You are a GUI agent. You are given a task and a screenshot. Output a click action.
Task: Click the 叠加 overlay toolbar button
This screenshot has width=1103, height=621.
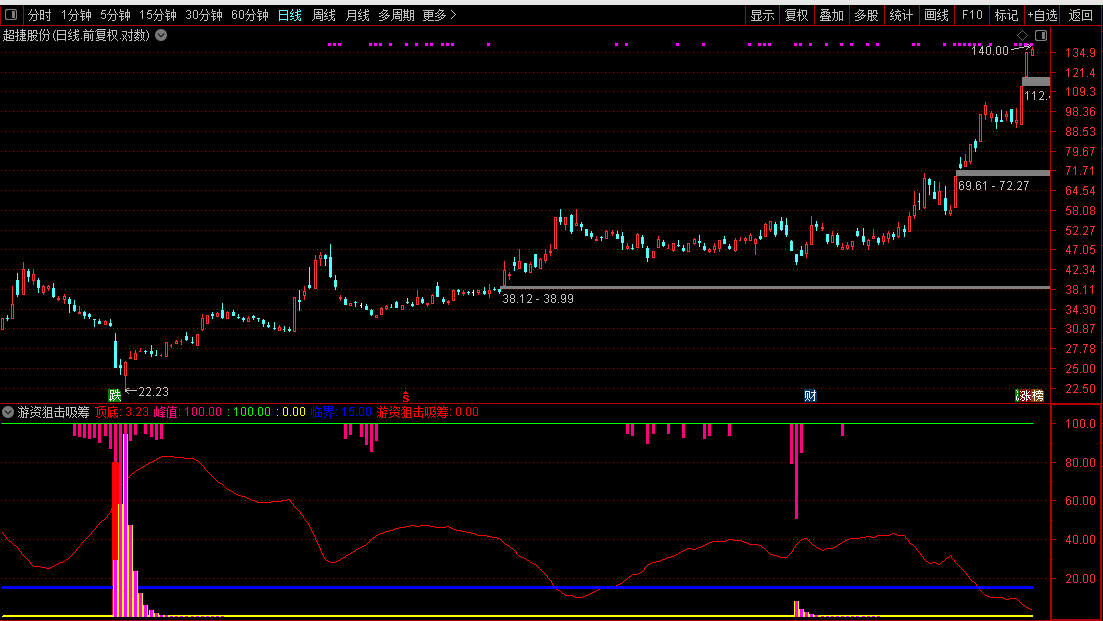(831, 15)
